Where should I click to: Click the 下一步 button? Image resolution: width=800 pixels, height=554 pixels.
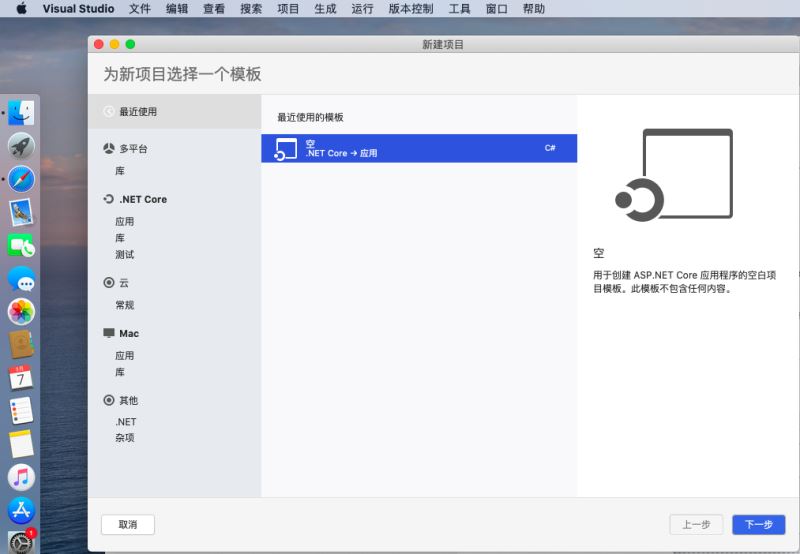(759, 524)
